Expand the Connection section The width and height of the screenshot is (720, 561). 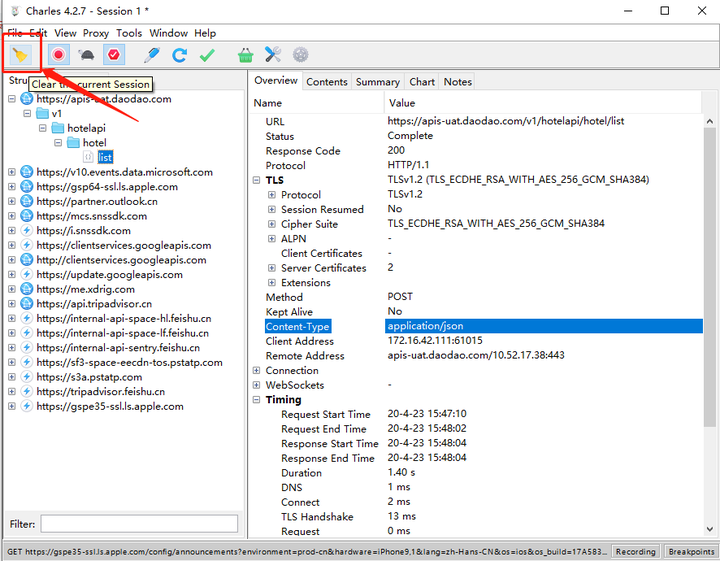click(256, 370)
